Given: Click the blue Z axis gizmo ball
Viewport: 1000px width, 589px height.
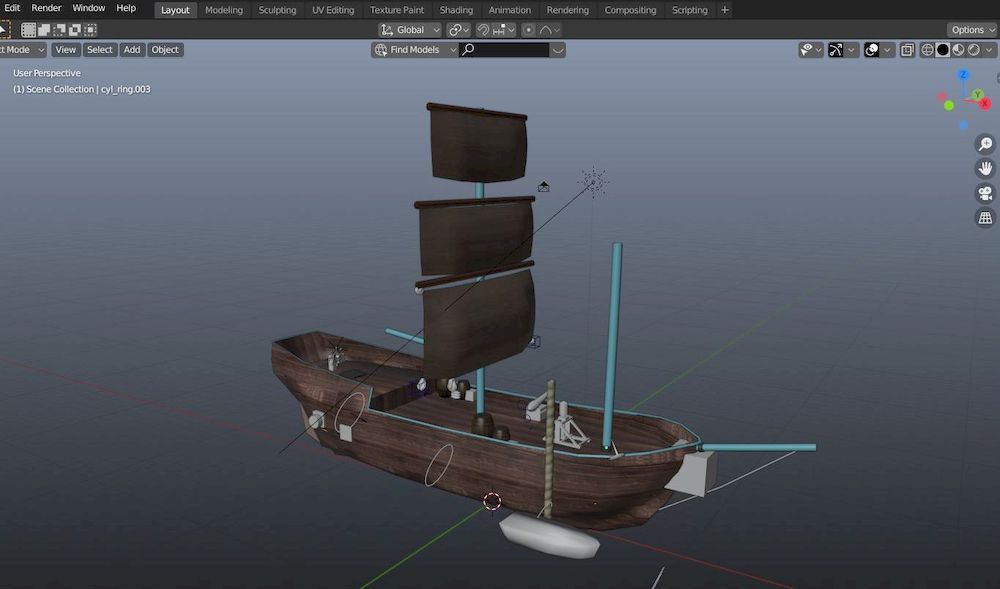Looking at the screenshot, I should (x=963, y=75).
